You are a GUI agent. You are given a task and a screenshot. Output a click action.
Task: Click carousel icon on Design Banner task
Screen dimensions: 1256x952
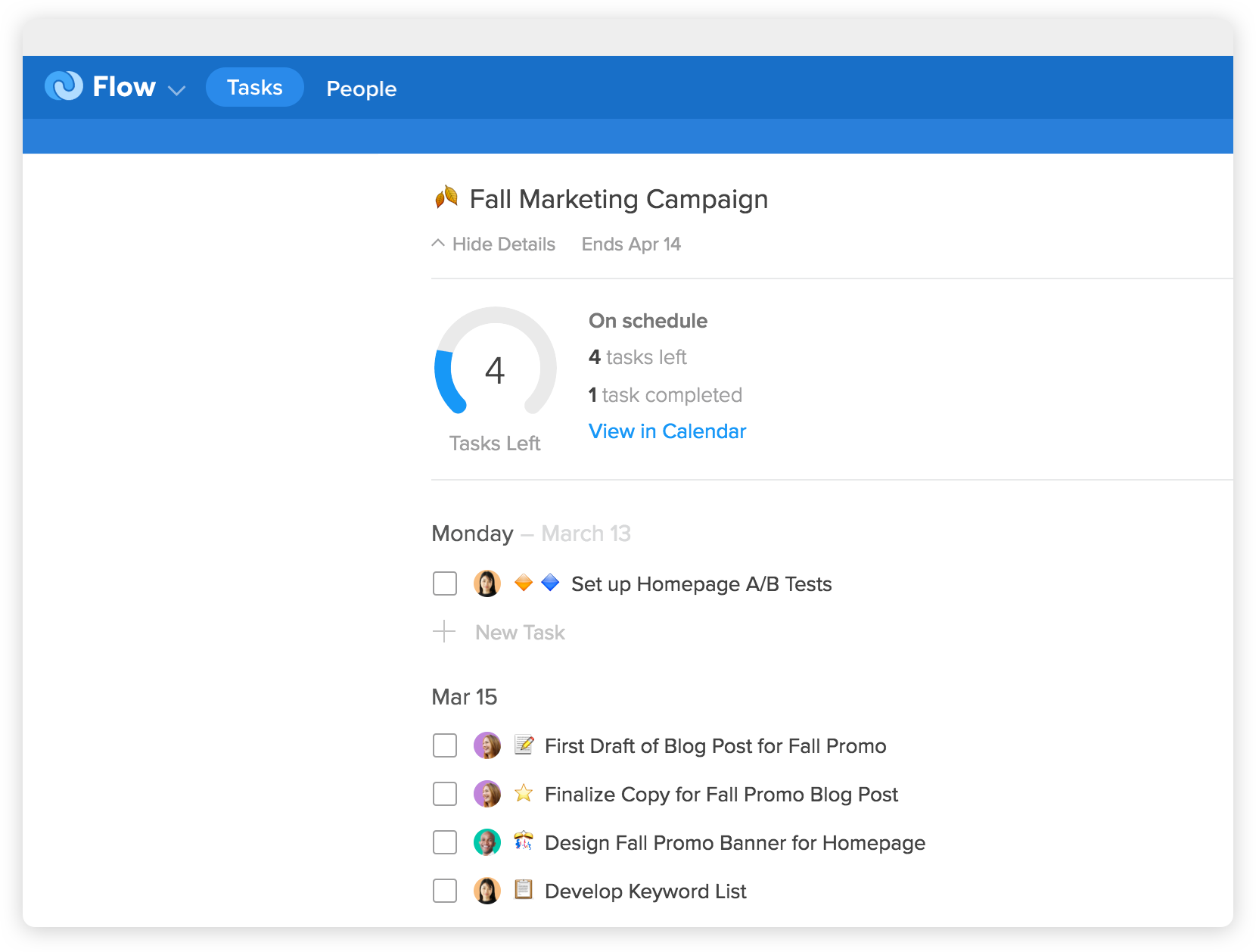coord(524,841)
